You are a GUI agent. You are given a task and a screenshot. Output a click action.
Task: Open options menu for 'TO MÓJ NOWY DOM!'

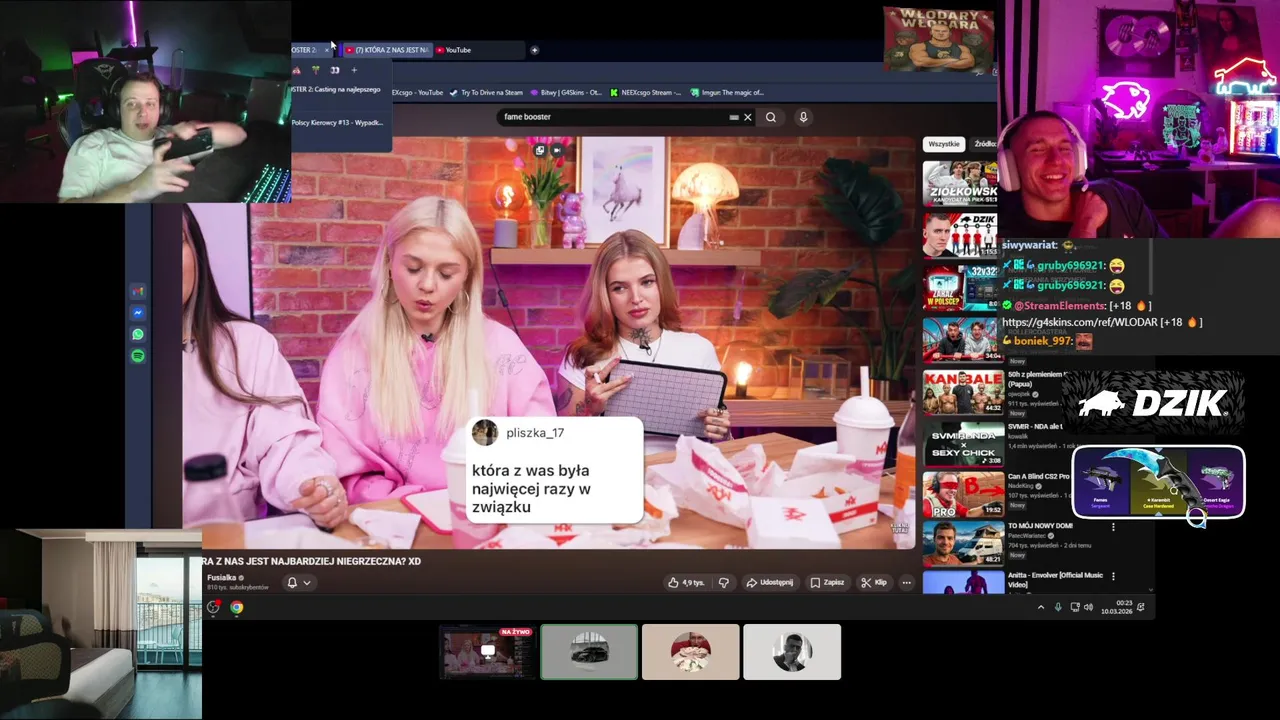point(1113,527)
